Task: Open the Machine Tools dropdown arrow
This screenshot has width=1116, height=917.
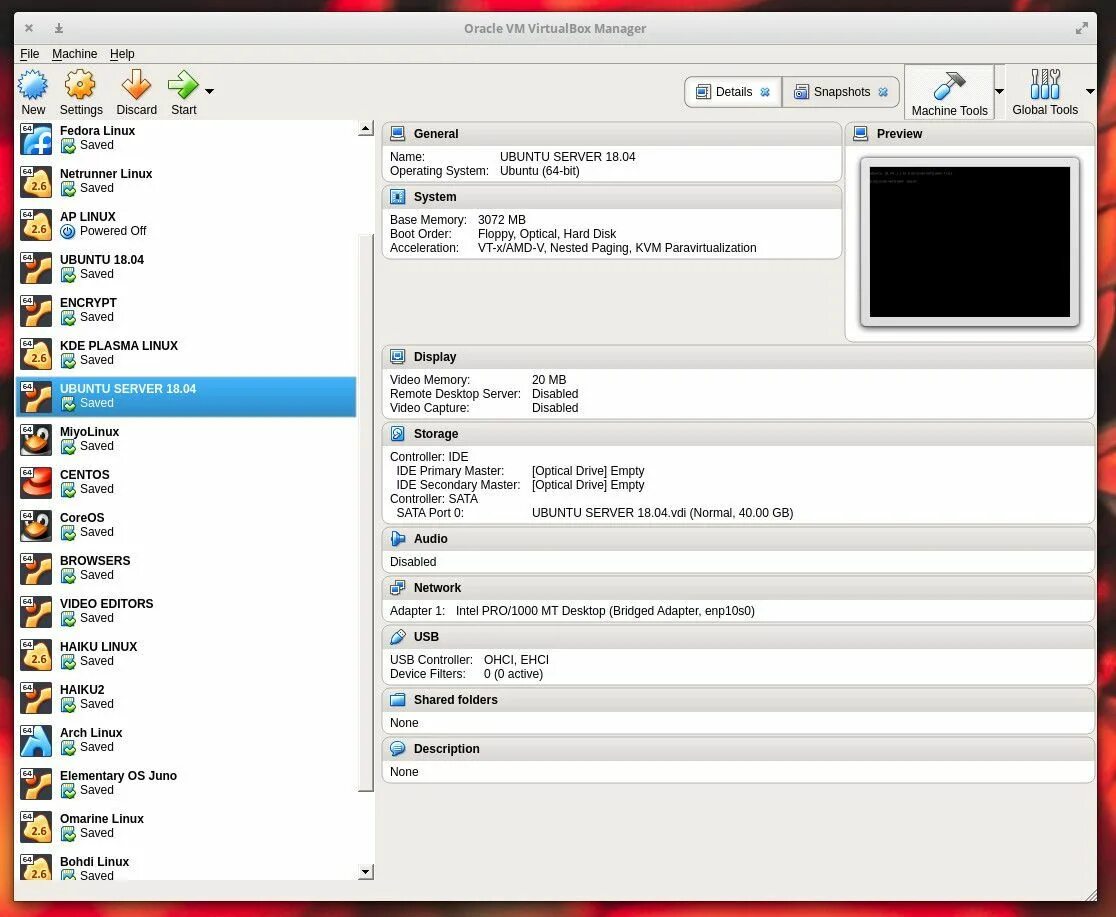Action: coord(999,91)
